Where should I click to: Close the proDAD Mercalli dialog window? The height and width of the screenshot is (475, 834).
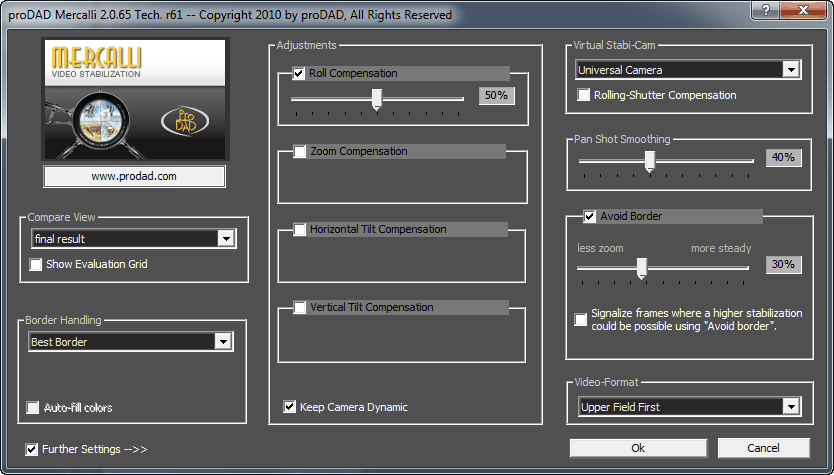804,10
